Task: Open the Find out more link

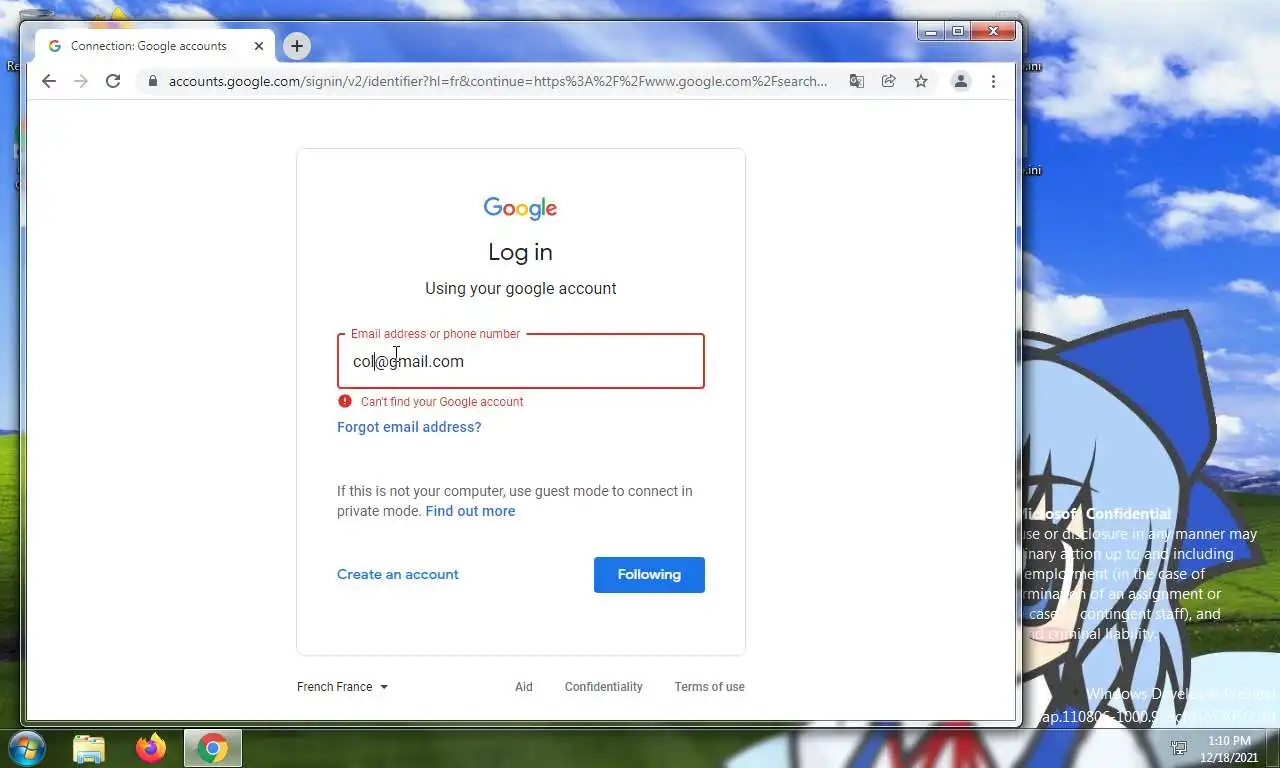Action: click(470, 511)
